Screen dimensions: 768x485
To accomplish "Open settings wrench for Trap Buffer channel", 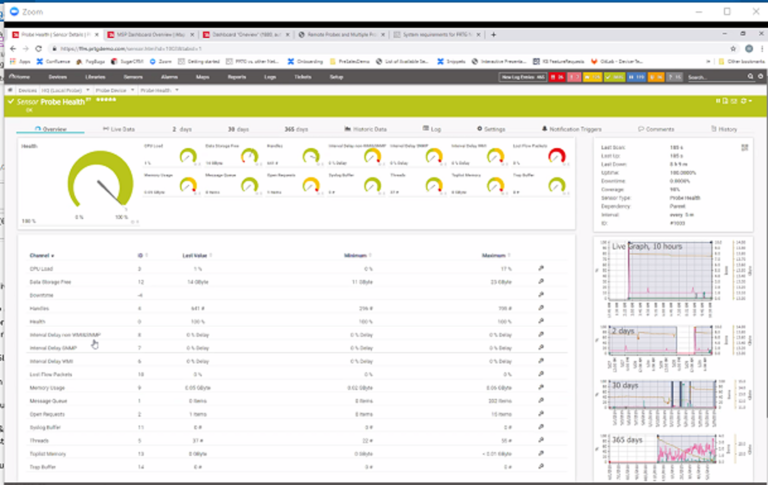I will pos(541,467).
